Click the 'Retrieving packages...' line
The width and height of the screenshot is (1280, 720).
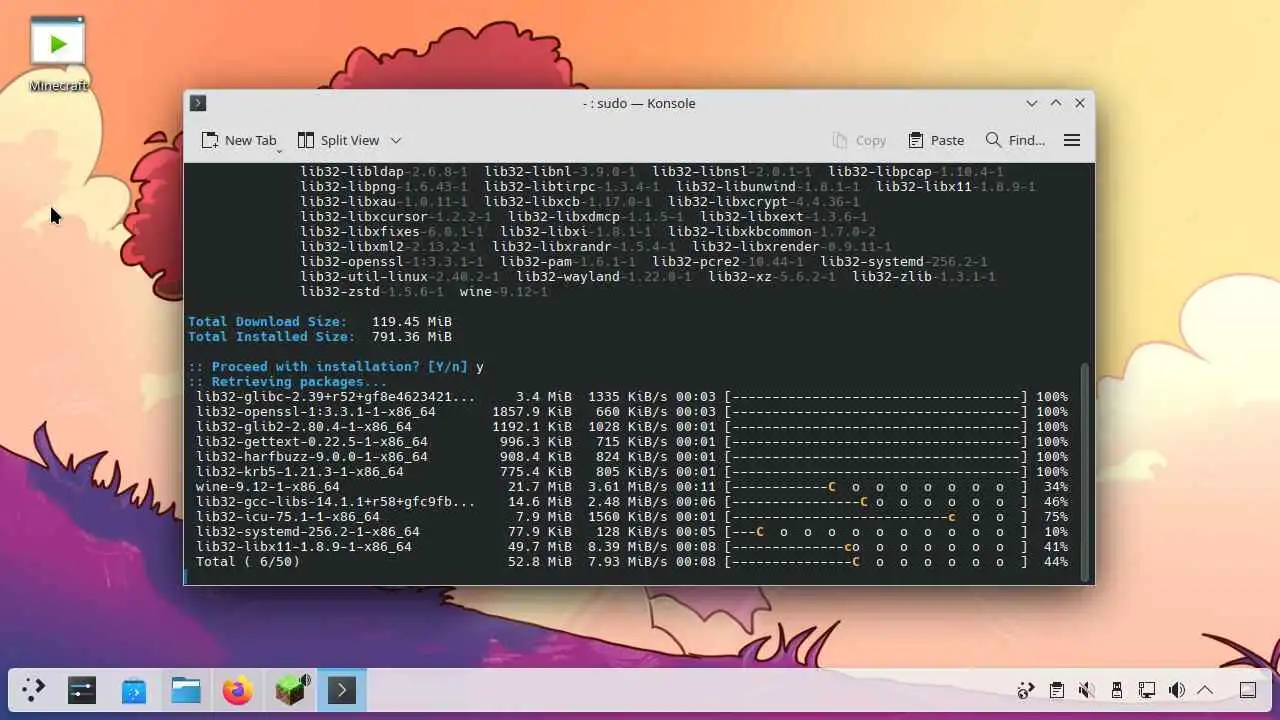point(288,382)
